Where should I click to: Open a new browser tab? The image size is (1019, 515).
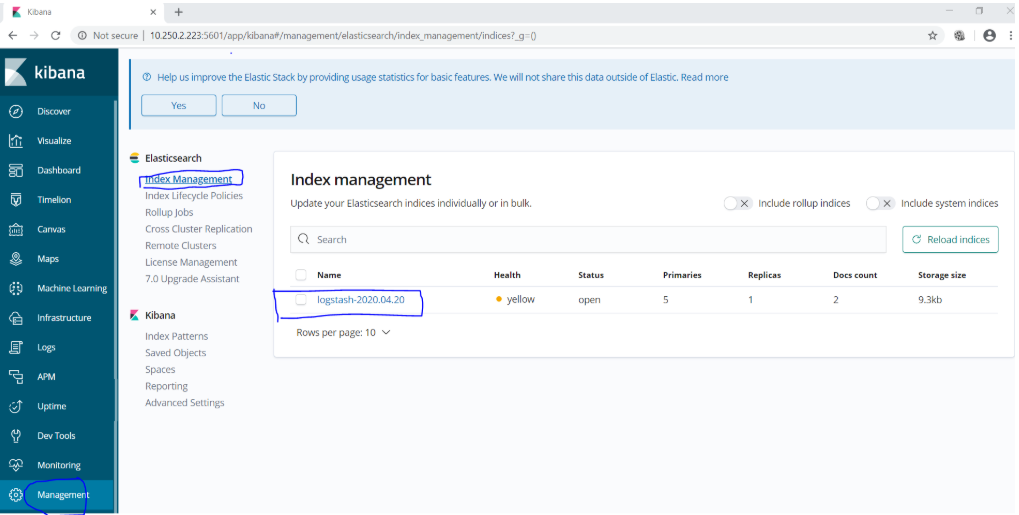(179, 12)
